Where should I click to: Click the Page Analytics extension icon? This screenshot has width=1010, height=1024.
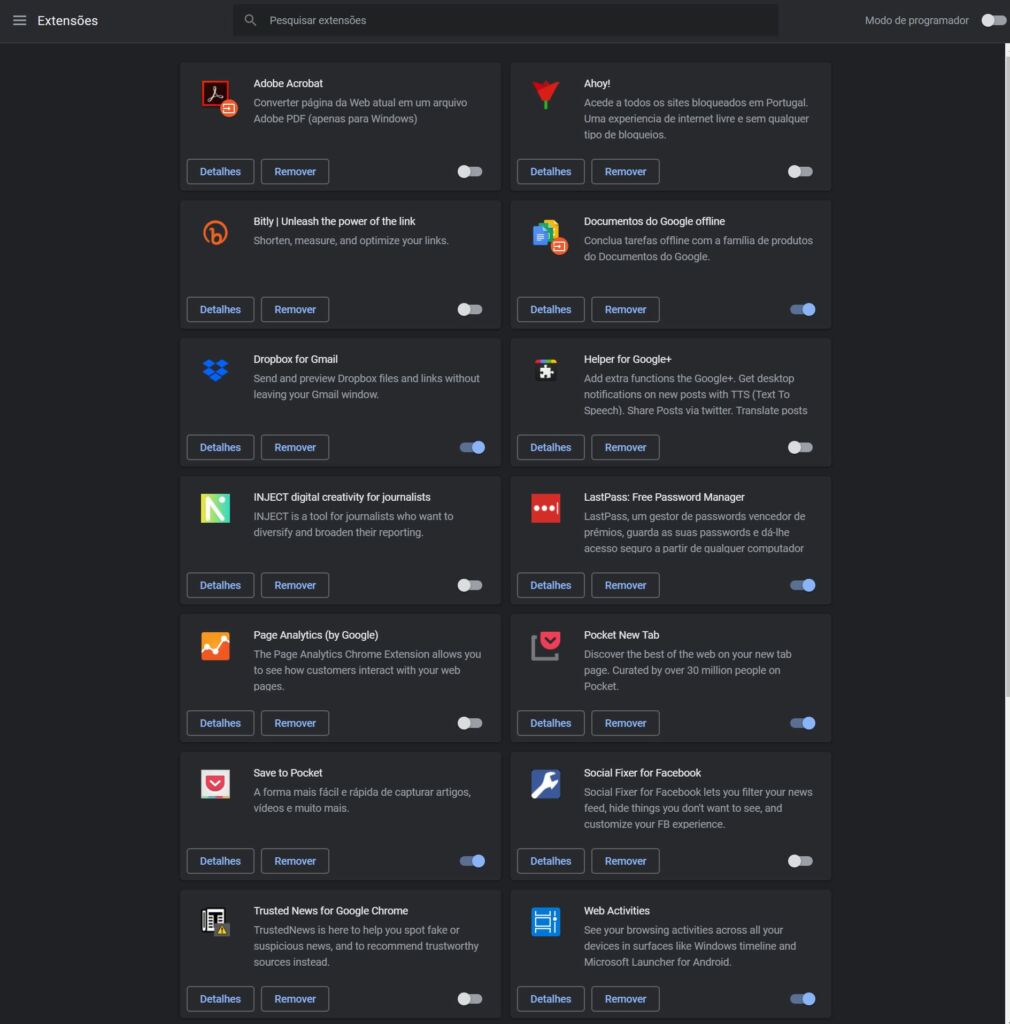click(215, 646)
